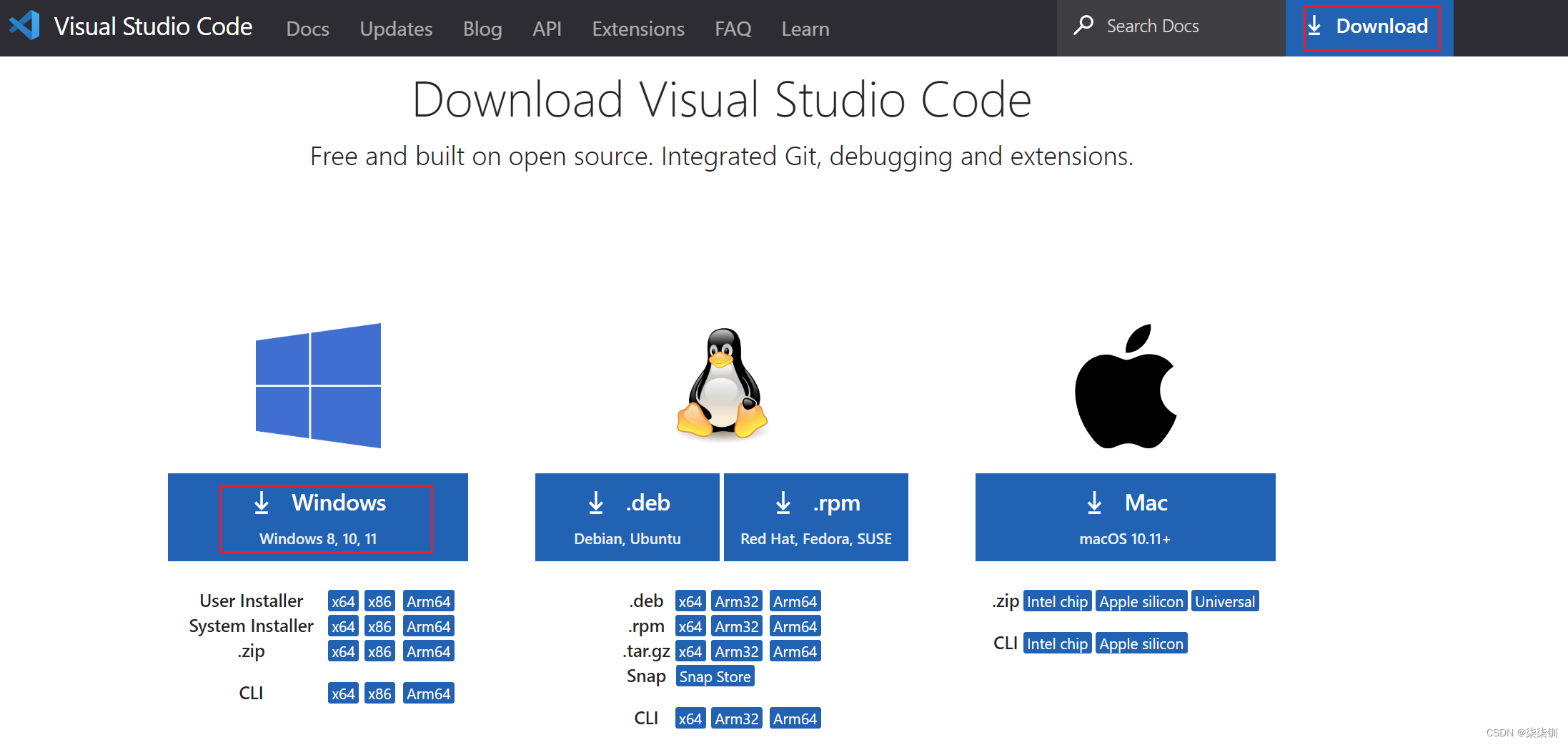1568x745 pixels.
Task: Choose Windows CLI x64 download
Action: click(x=343, y=694)
